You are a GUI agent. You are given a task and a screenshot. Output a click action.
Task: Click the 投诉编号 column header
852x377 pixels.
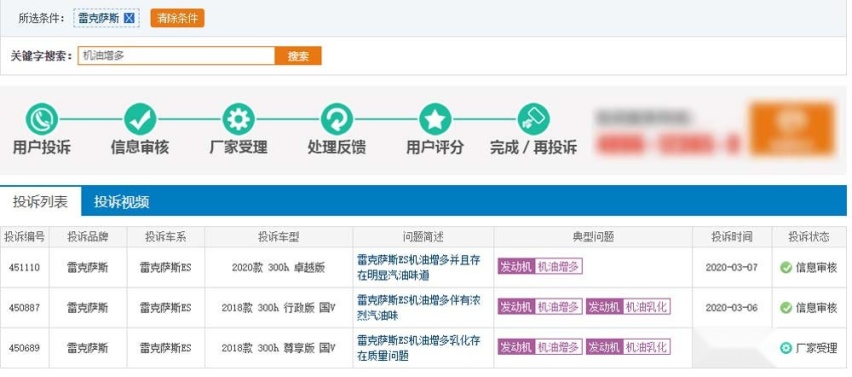pos(24,237)
